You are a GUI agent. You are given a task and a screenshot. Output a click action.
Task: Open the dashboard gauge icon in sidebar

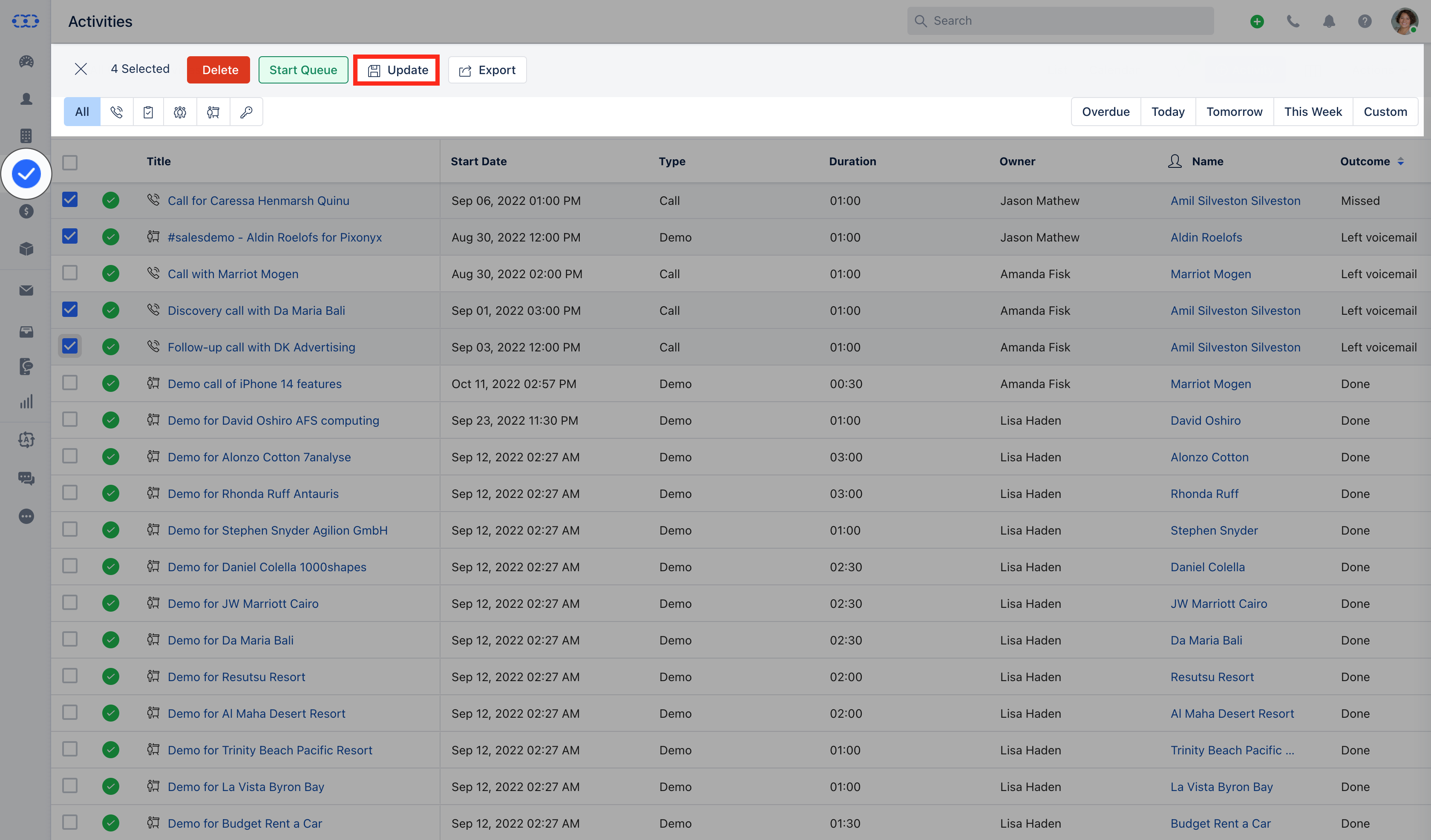click(x=26, y=61)
